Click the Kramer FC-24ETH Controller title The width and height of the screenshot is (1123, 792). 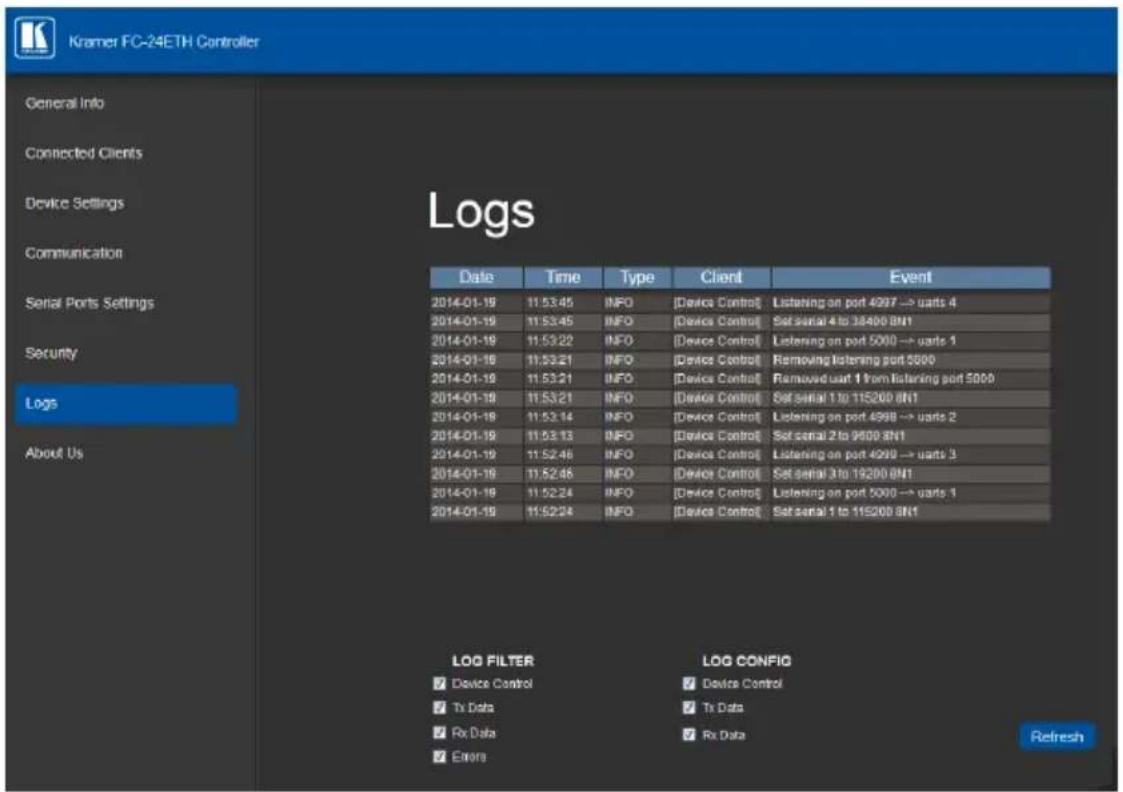click(164, 42)
